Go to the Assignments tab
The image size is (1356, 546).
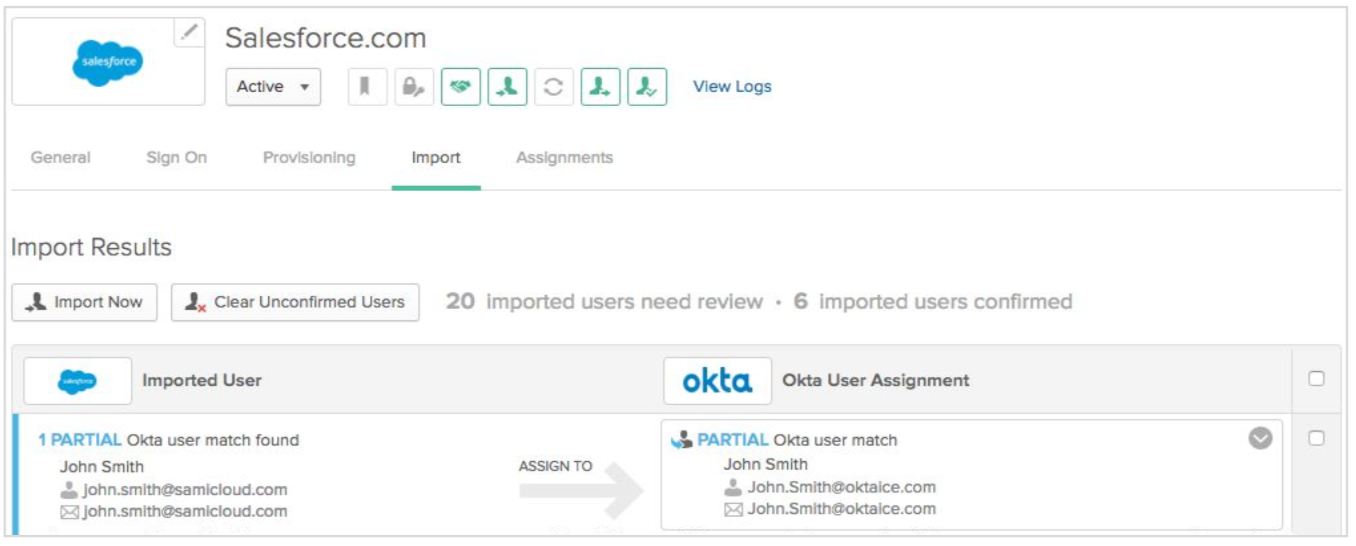point(564,158)
